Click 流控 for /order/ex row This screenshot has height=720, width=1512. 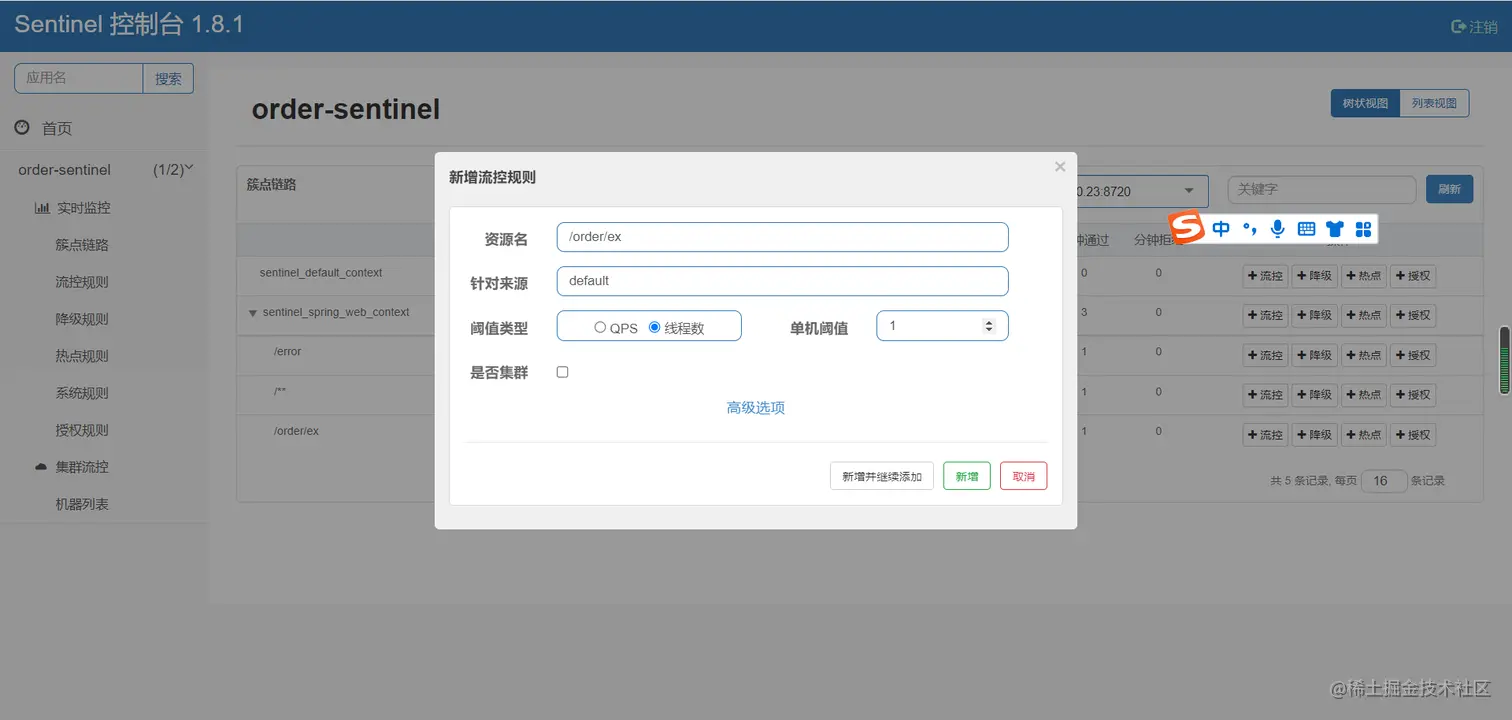click(1265, 435)
